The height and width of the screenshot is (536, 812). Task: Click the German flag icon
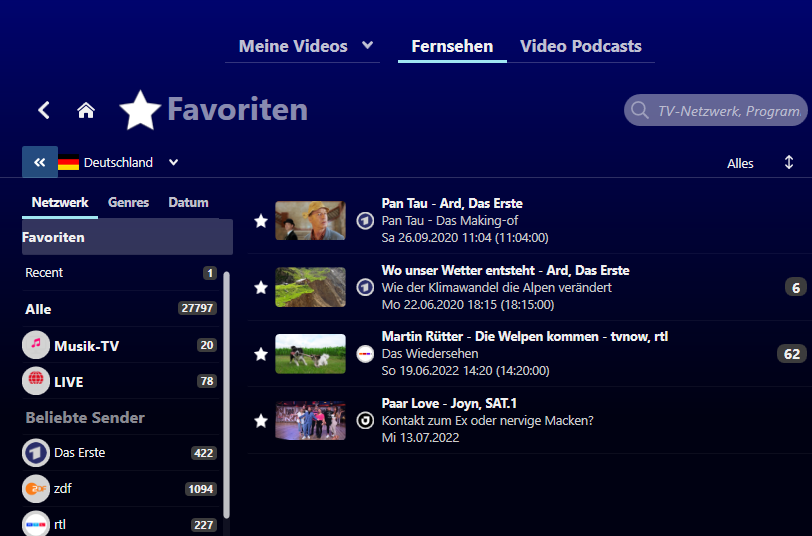click(68, 163)
